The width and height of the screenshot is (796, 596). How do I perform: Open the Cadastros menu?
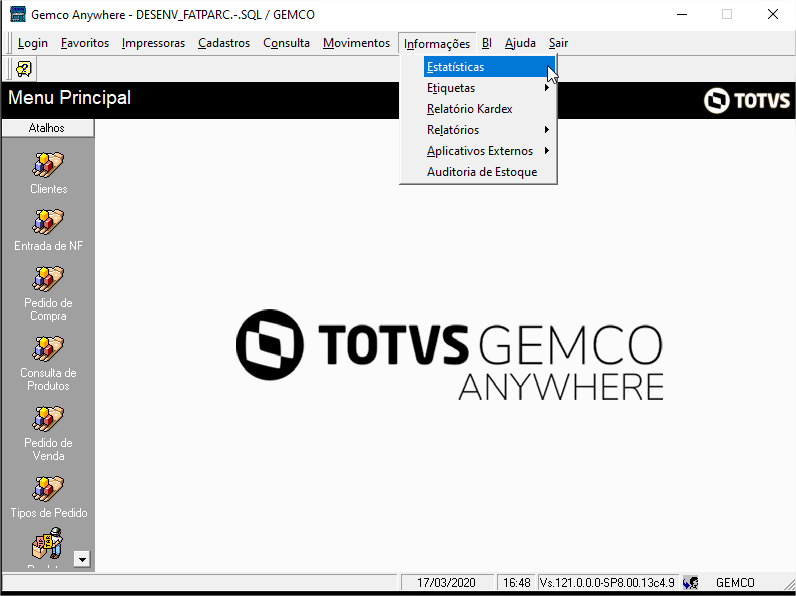pos(224,43)
